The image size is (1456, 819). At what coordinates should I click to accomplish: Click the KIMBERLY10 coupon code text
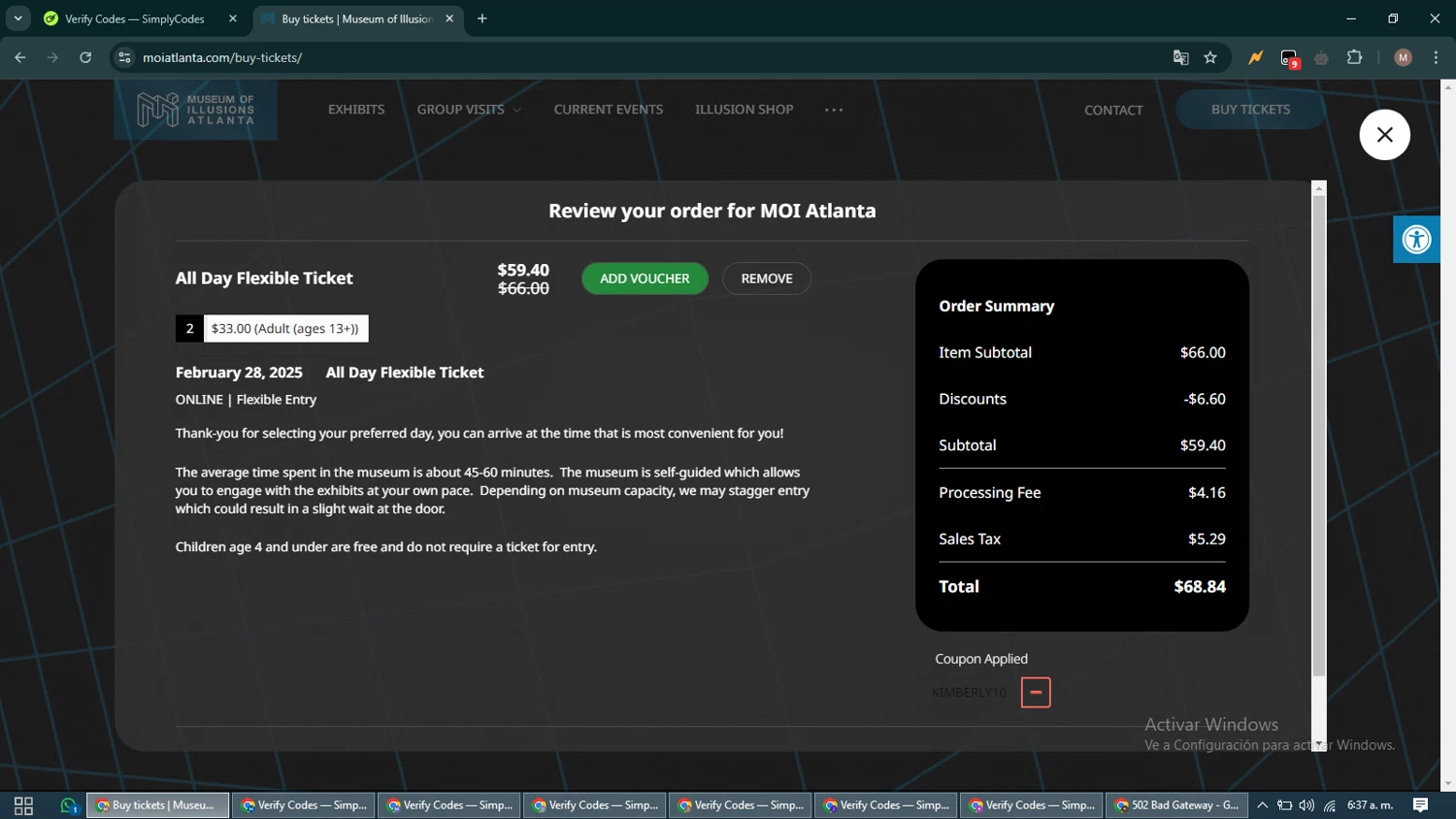coord(969,693)
